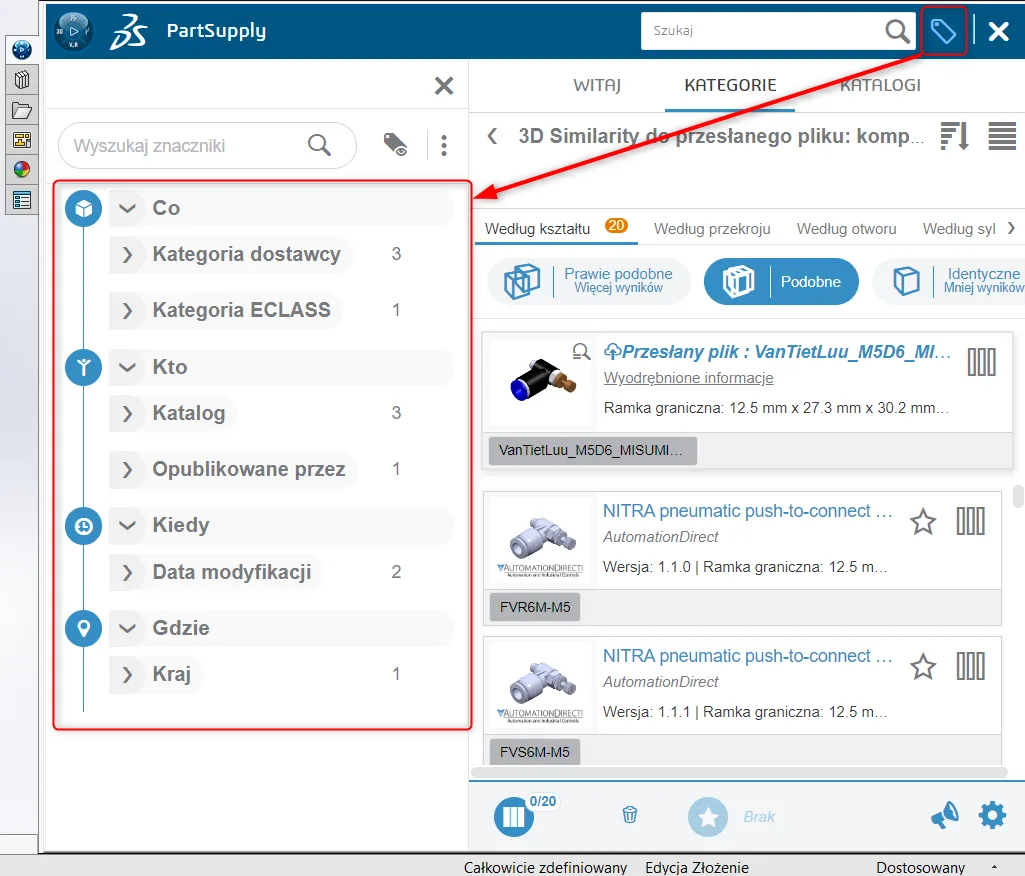The width and height of the screenshot is (1025, 876).
Task: Click the megaphone announcements icon
Action: click(945, 816)
